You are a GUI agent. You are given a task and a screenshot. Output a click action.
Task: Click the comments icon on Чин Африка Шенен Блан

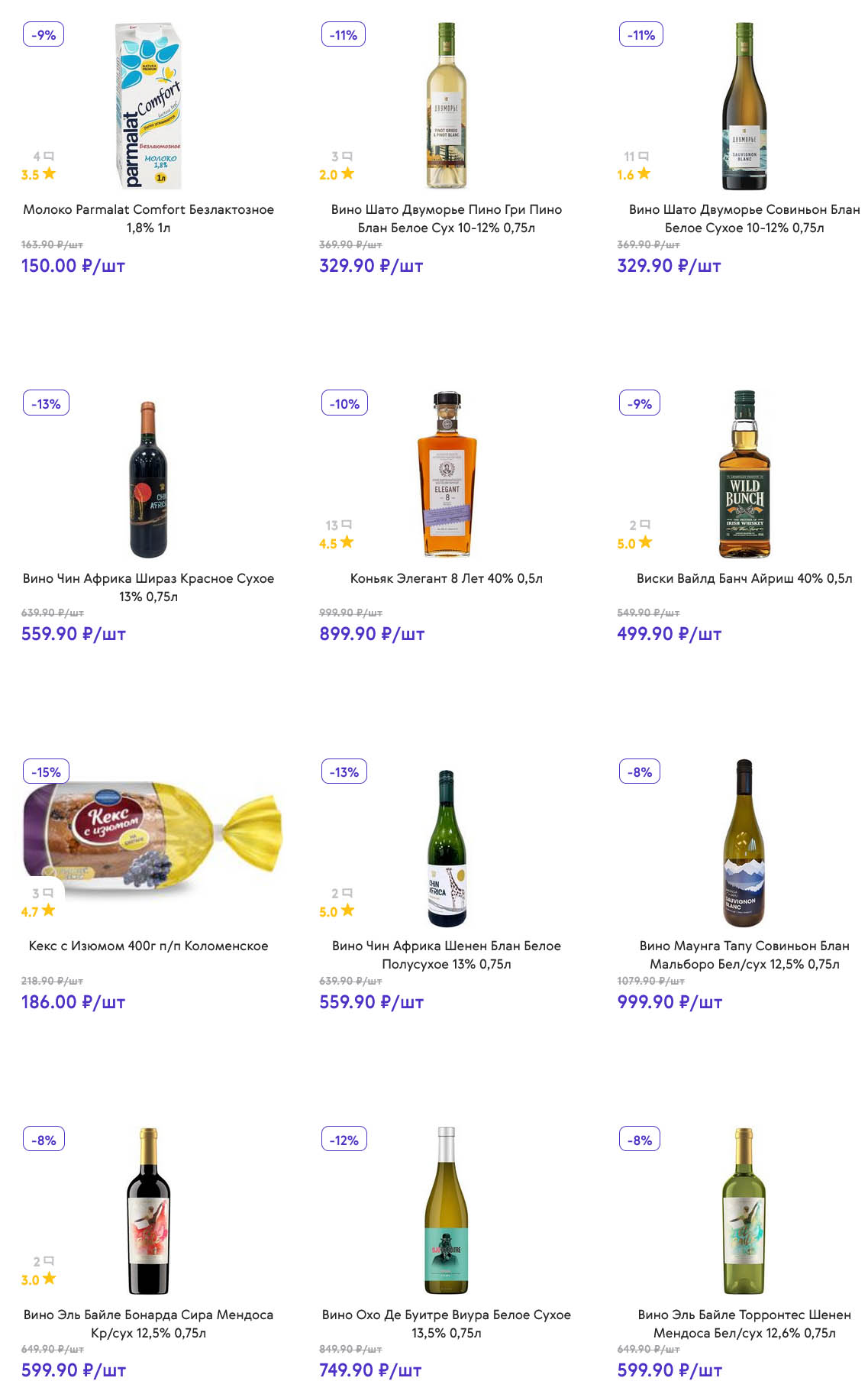click(x=347, y=893)
